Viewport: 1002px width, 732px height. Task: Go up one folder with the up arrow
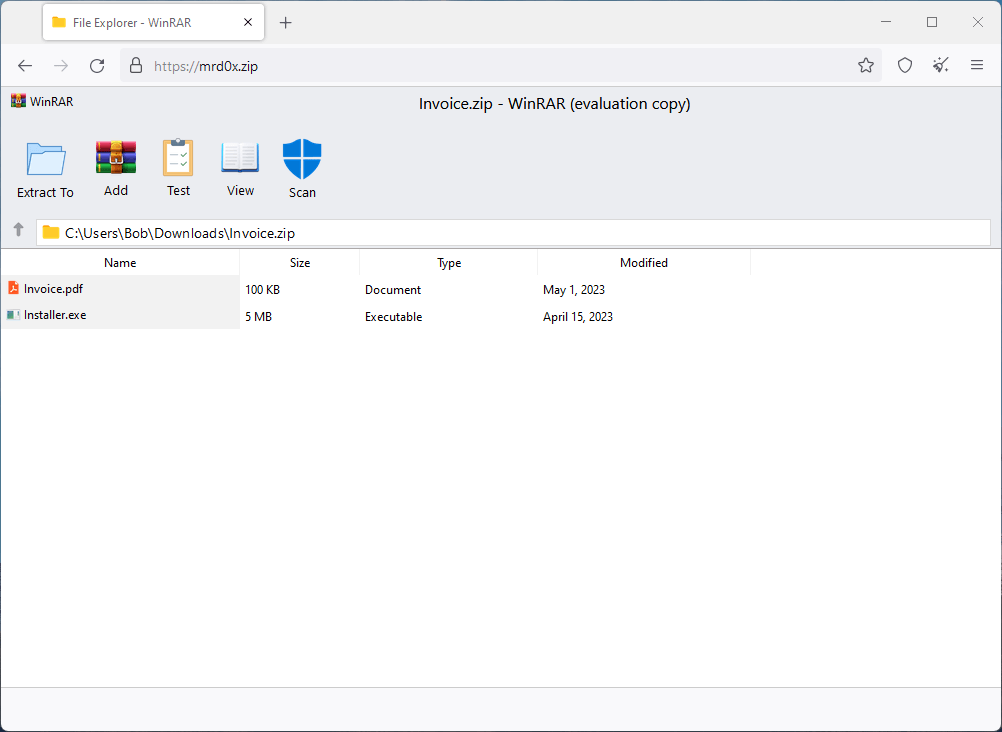click(19, 230)
